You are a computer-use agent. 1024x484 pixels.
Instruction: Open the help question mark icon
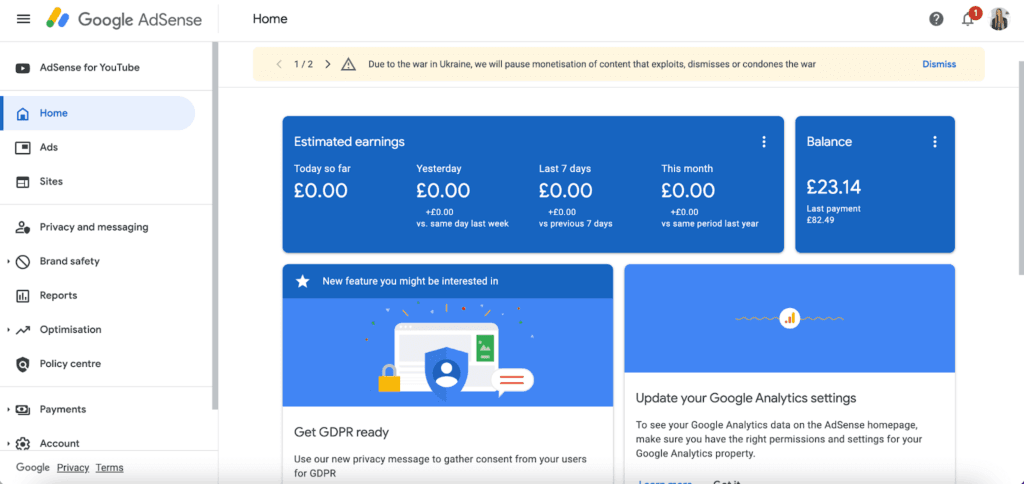tap(936, 19)
